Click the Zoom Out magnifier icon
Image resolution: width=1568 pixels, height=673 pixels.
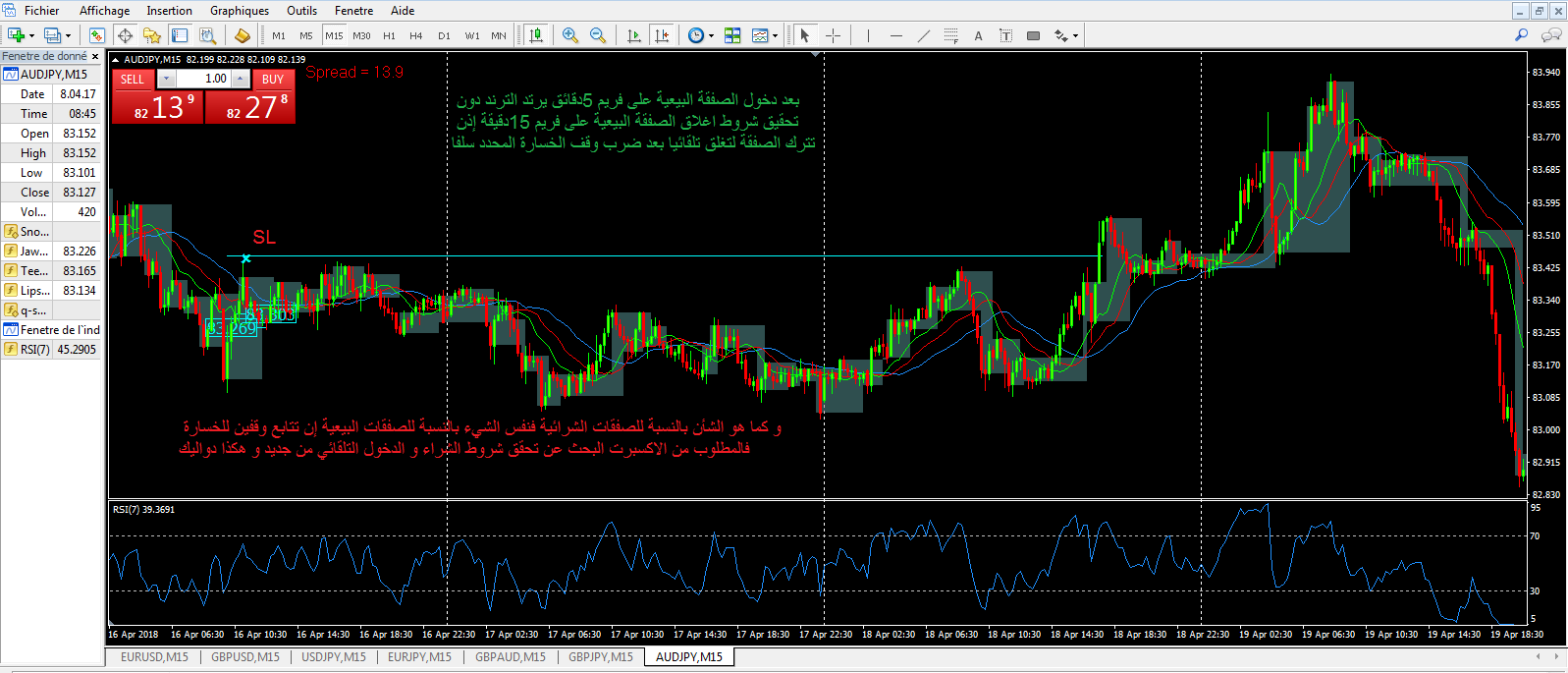tap(597, 35)
